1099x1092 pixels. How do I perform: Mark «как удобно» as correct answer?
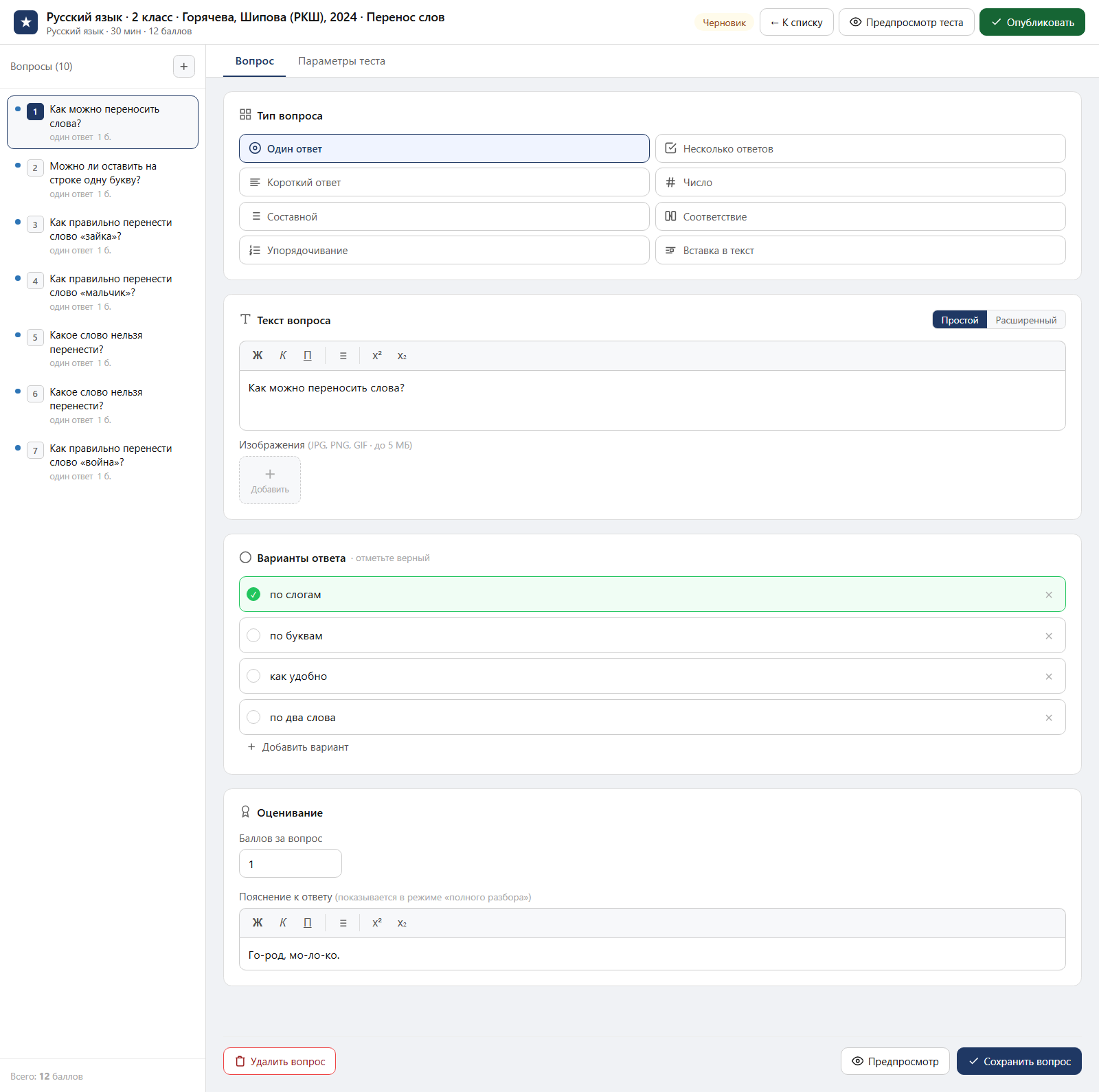[253, 676]
